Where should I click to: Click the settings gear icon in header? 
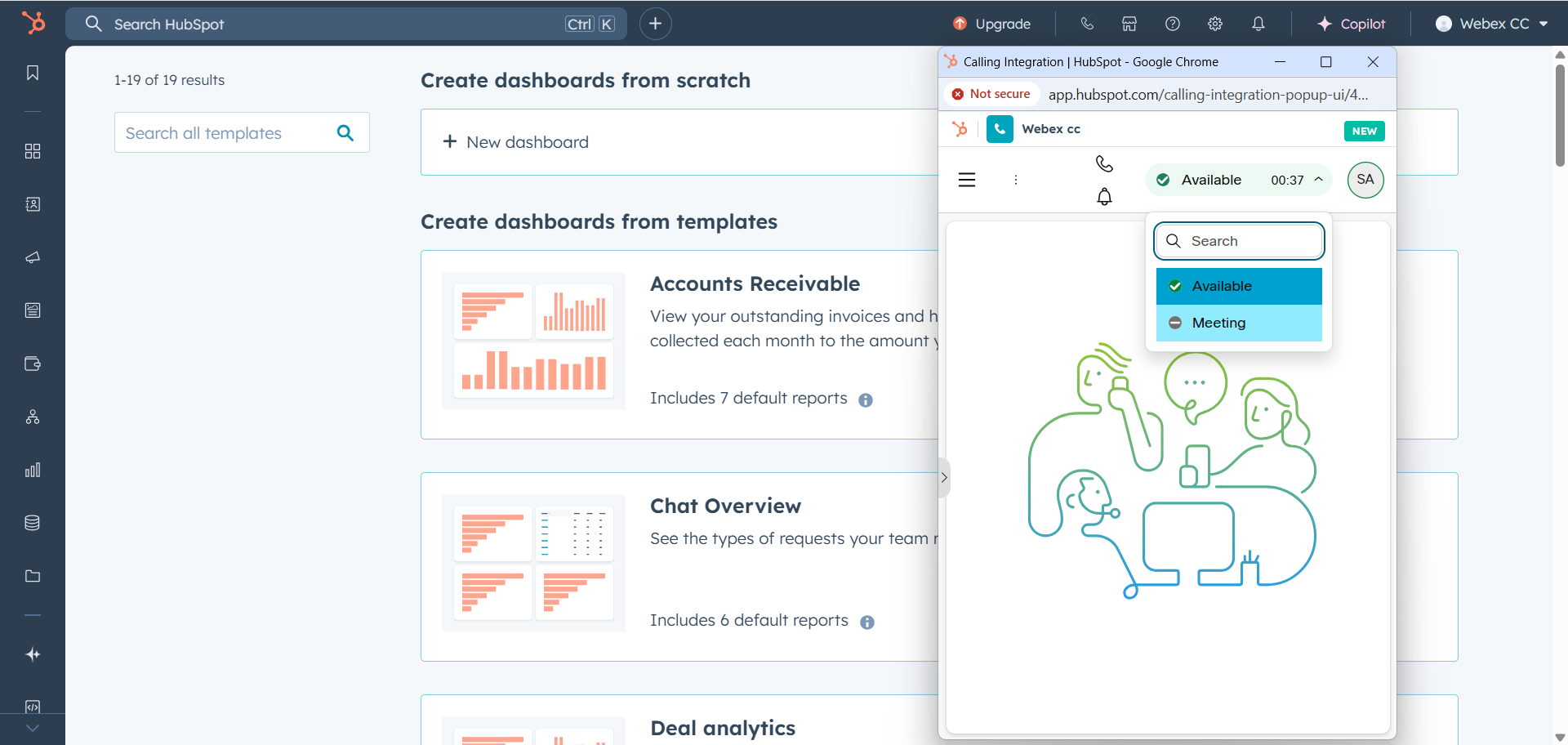[x=1215, y=24]
